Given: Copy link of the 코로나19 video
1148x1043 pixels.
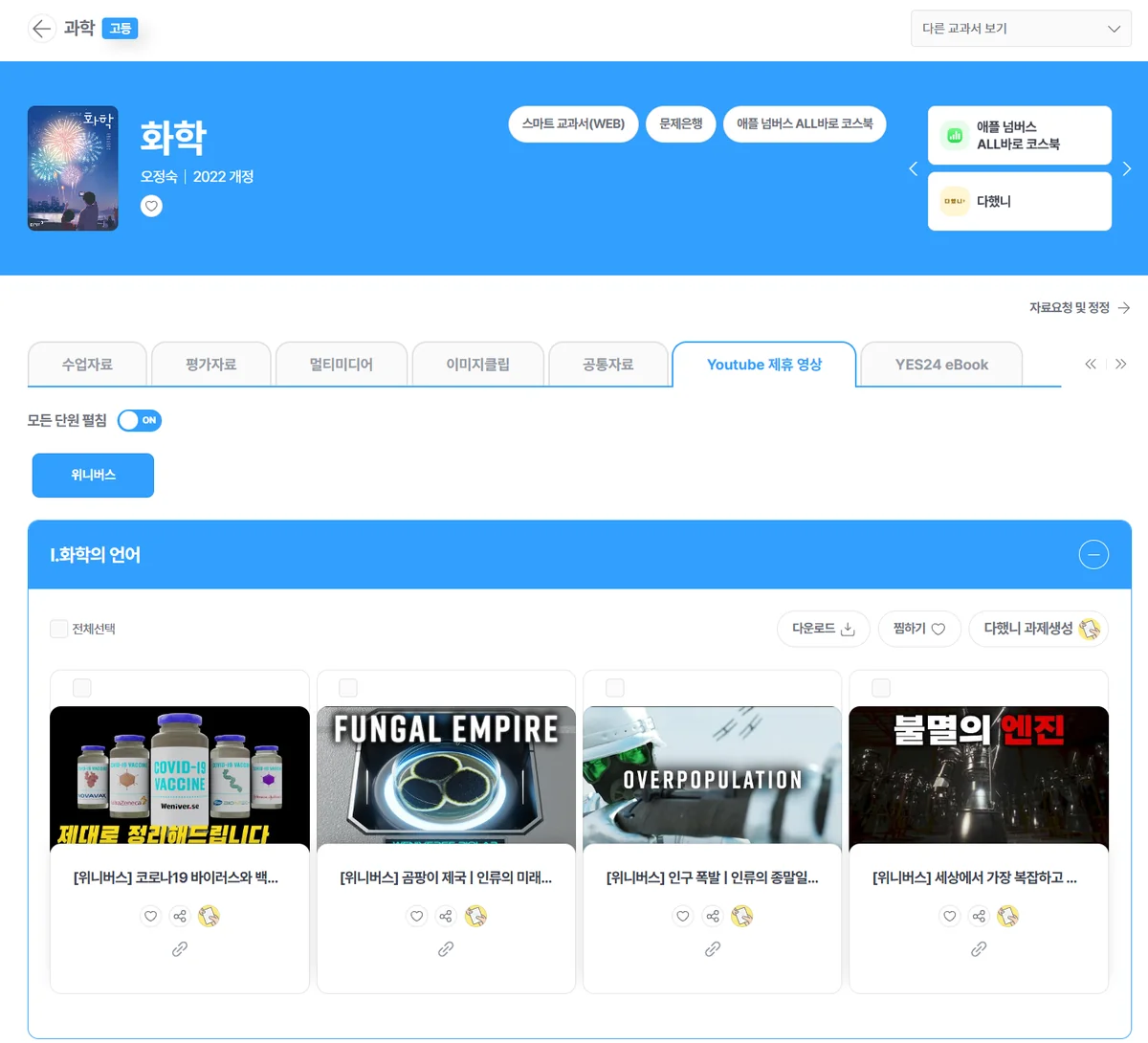Looking at the screenshot, I should [x=180, y=949].
